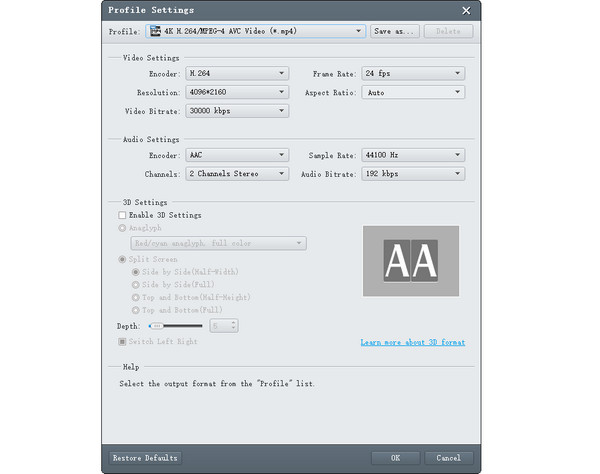Expand the Frame Rate dropdown
The height and width of the screenshot is (474, 600).
[x=458, y=73]
